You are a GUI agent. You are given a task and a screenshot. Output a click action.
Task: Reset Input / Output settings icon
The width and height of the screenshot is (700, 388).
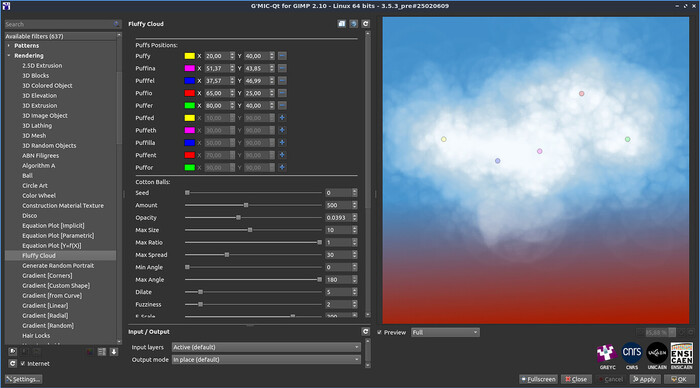coord(365,331)
